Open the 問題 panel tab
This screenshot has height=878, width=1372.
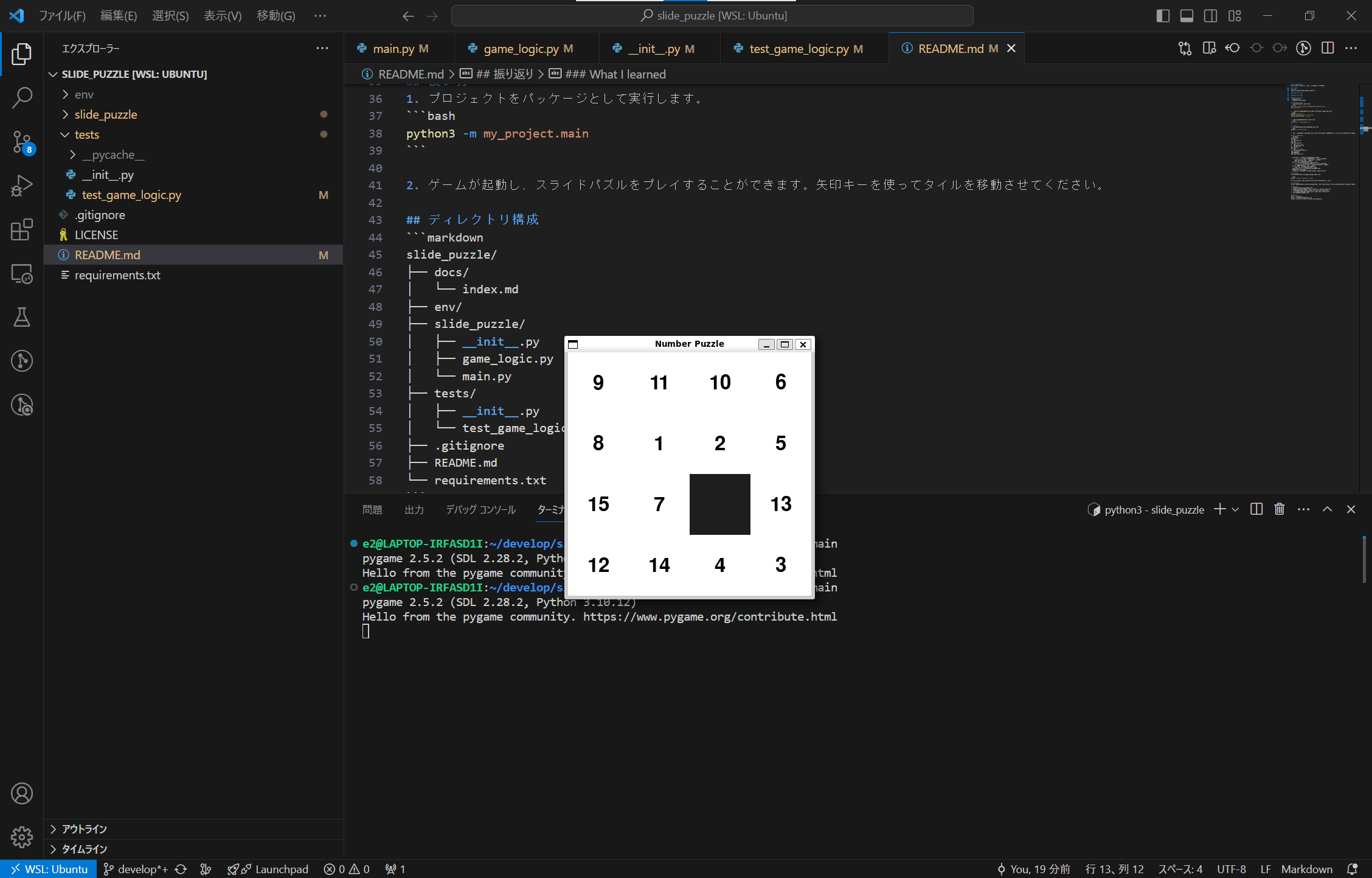(x=372, y=509)
